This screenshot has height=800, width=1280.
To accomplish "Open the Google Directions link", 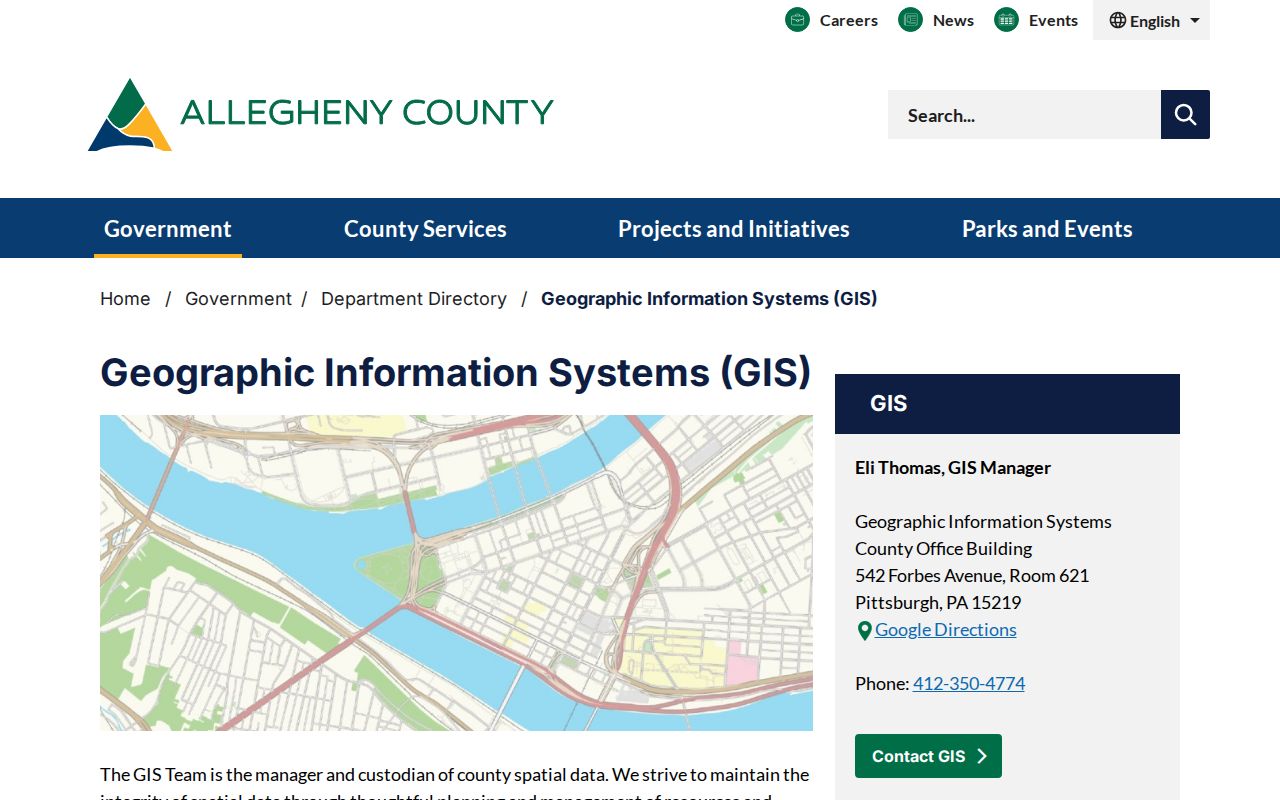I will [x=946, y=630].
